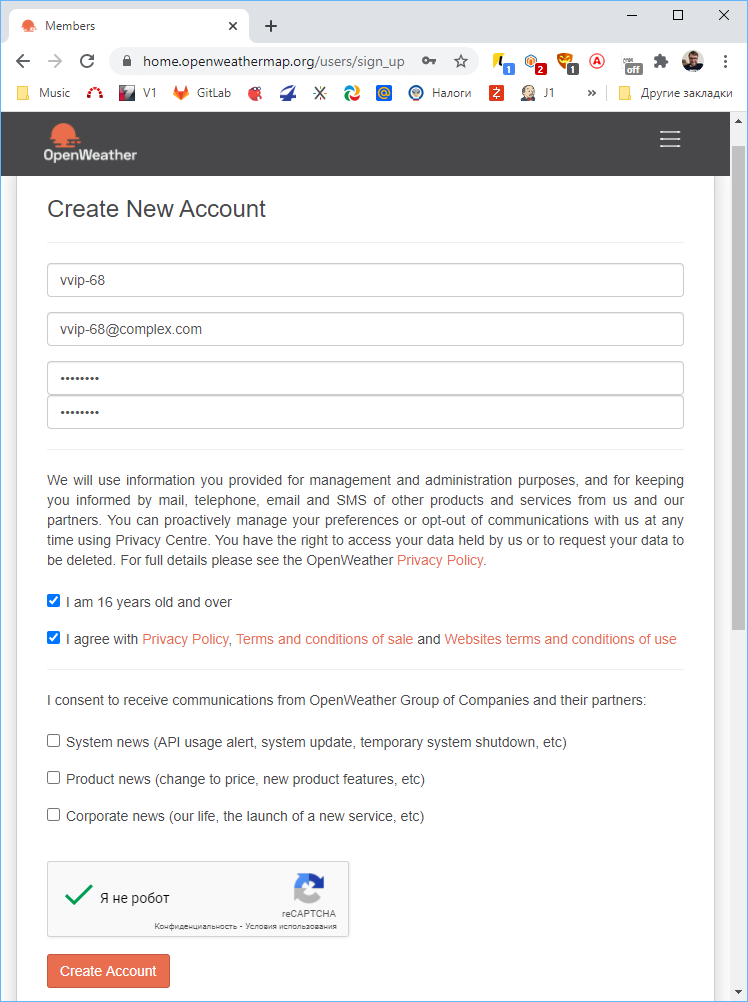Open the saved passwords key icon

tap(429, 61)
